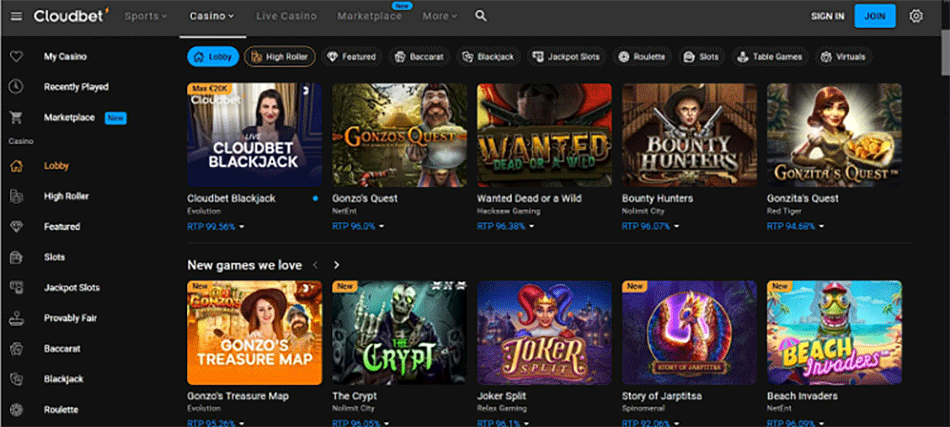The height and width of the screenshot is (427, 950).
Task: Switch to the Live Casino tab
Action: pyautogui.click(x=286, y=16)
